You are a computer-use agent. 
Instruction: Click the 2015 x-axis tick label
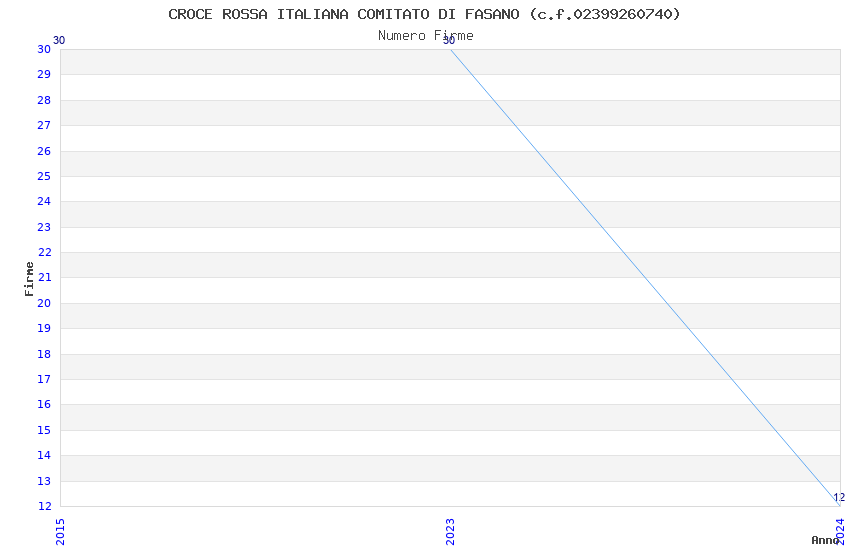tap(60, 532)
